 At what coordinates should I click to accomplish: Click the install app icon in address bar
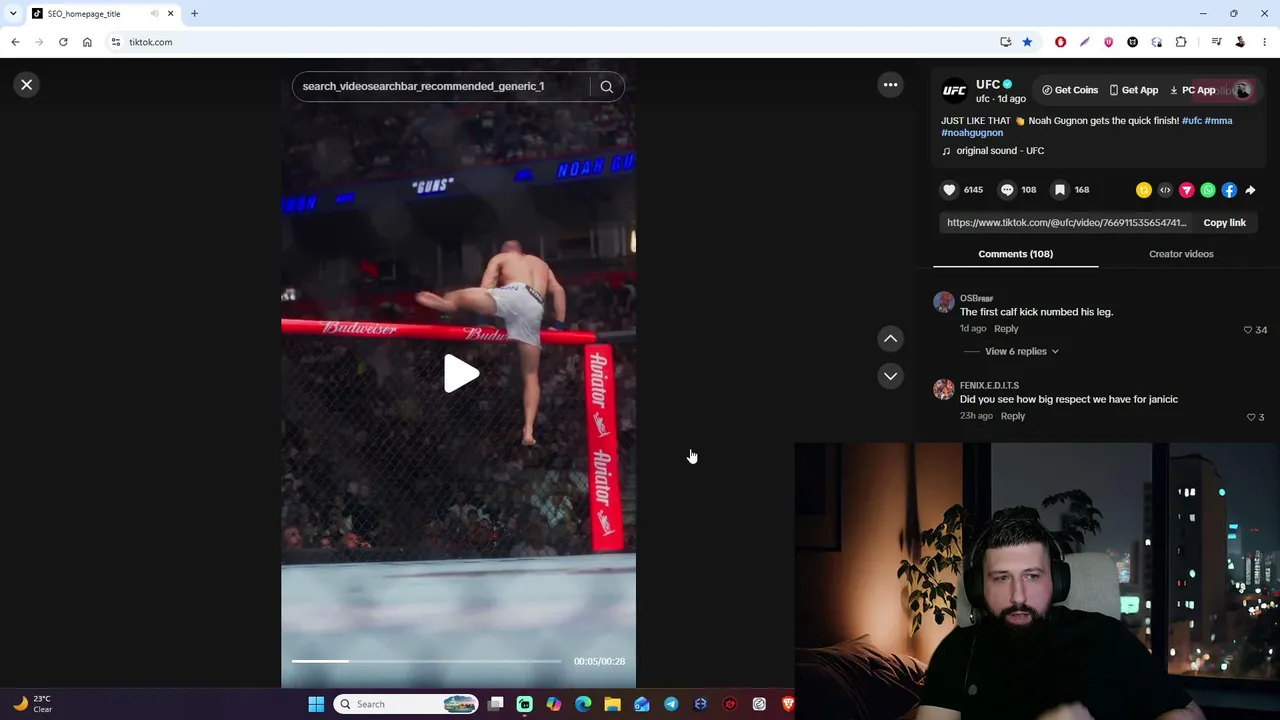click(x=1005, y=42)
